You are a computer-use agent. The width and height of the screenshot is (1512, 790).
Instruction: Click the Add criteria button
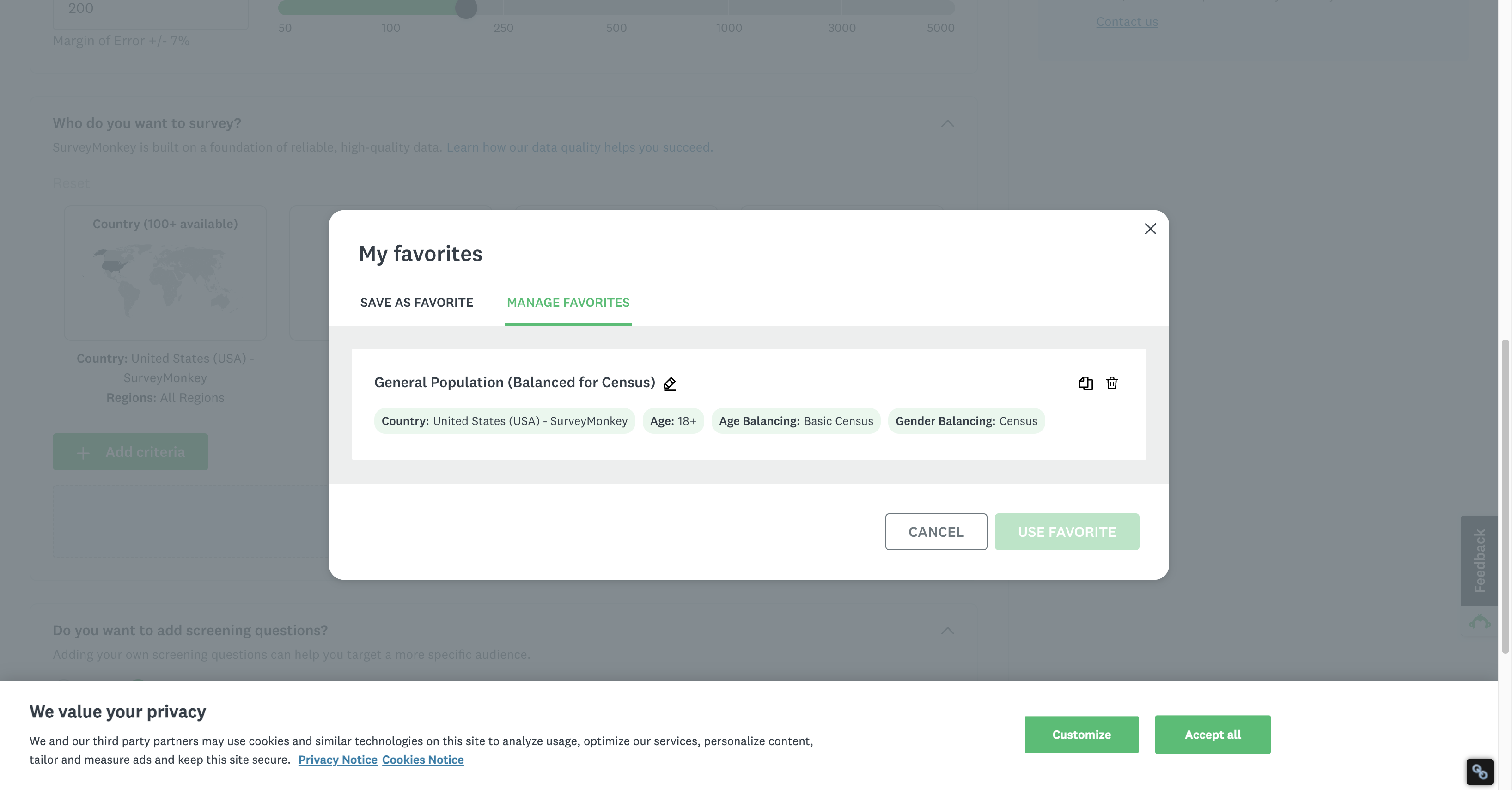pos(130,452)
